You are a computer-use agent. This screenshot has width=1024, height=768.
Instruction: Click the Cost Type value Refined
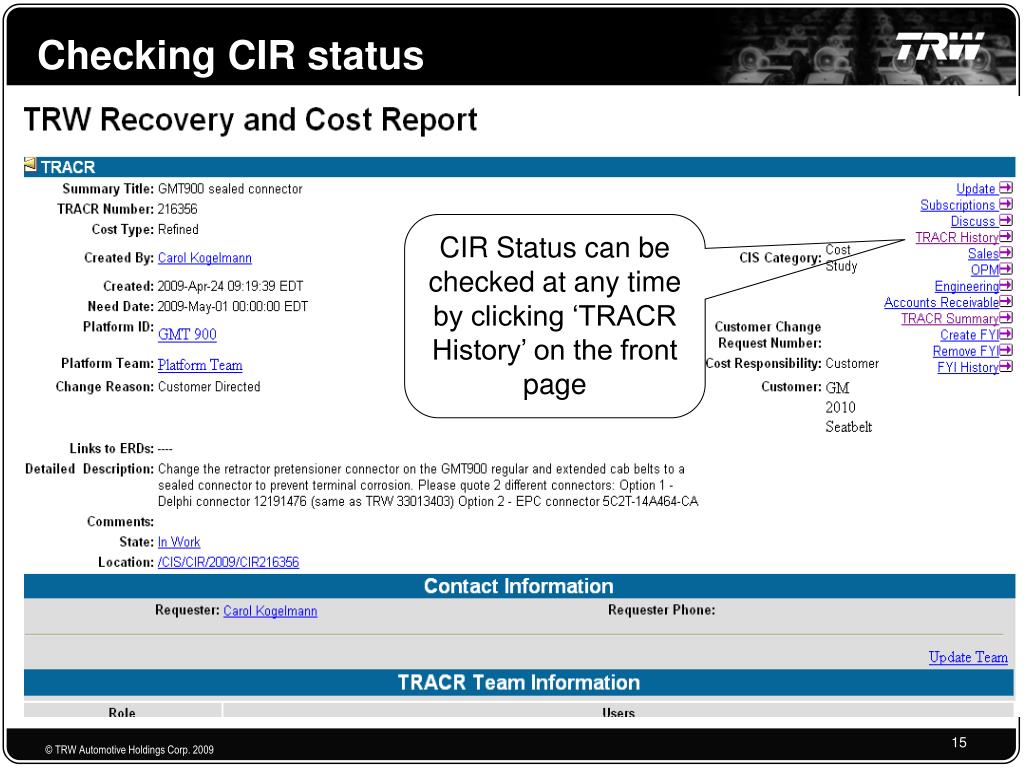pyautogui.click(x=178, y=229)
